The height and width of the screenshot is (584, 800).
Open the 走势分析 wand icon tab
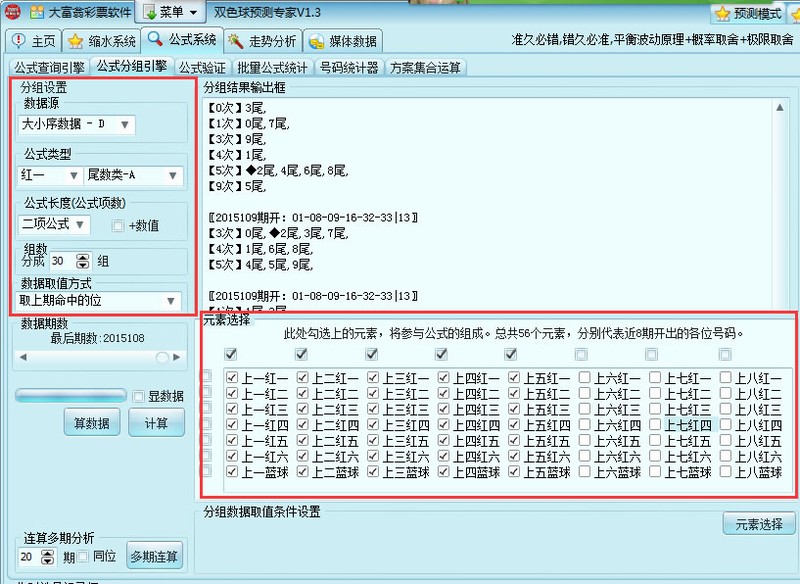[x=236, y=41]
